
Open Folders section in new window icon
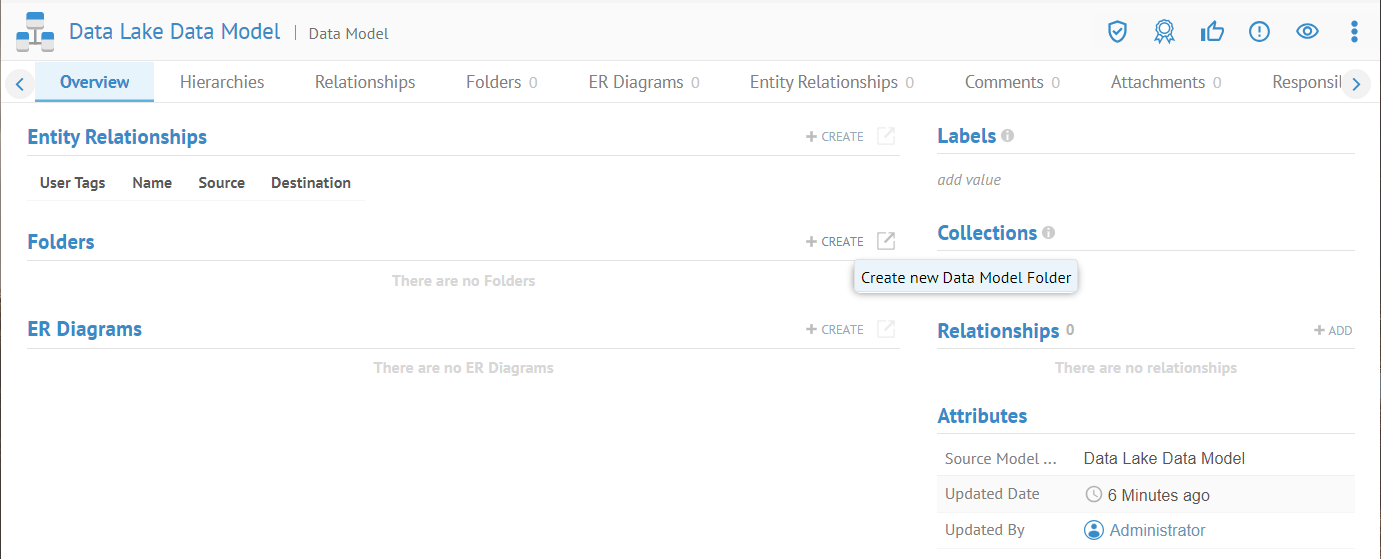pos(886,241)
